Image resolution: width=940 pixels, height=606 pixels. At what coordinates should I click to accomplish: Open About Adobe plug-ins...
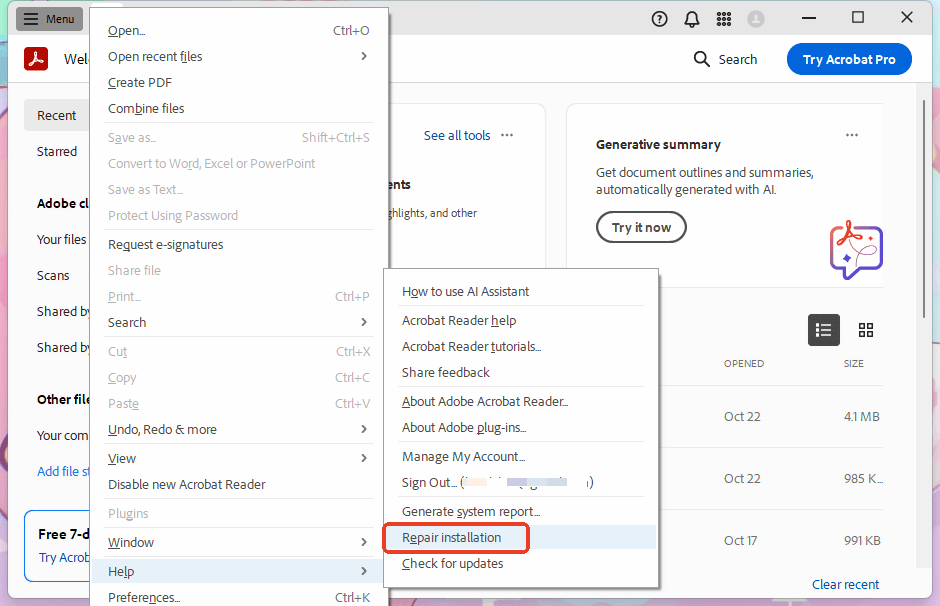point(520,427)
